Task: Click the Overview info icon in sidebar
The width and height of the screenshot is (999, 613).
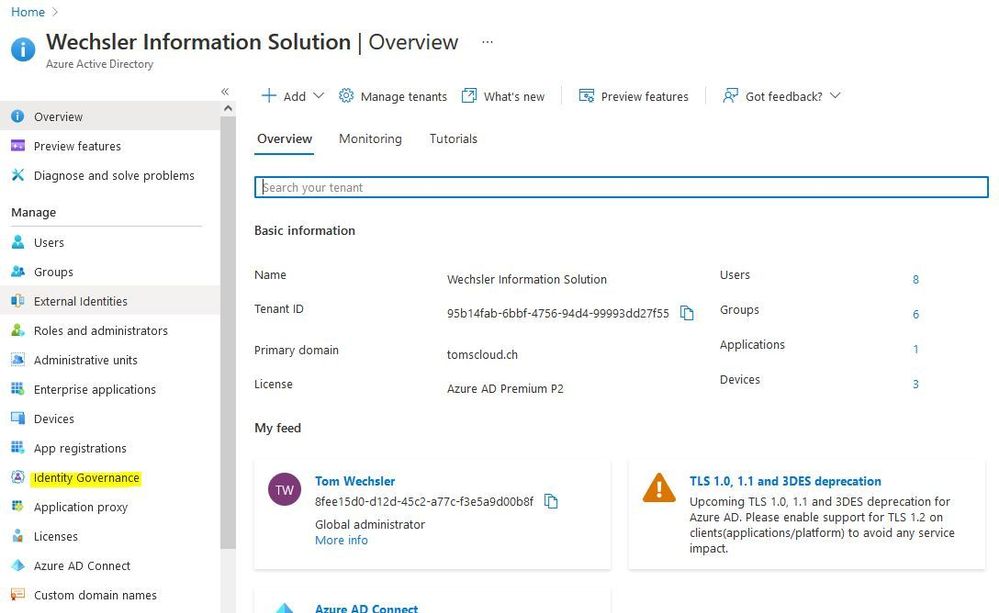Action: pos(18,116)
